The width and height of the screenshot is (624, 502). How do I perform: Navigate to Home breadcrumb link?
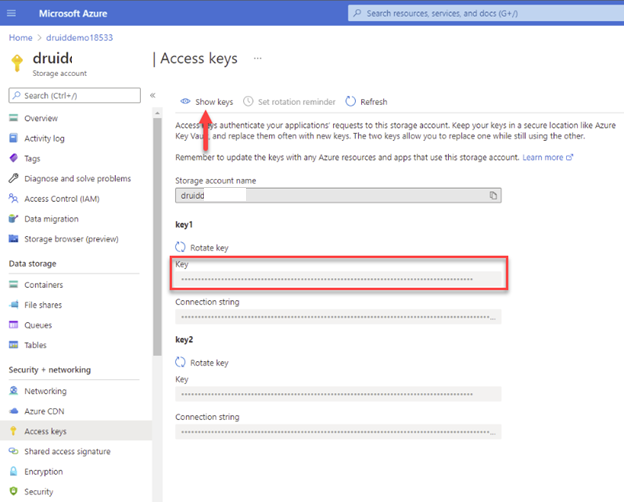point(20,37)
